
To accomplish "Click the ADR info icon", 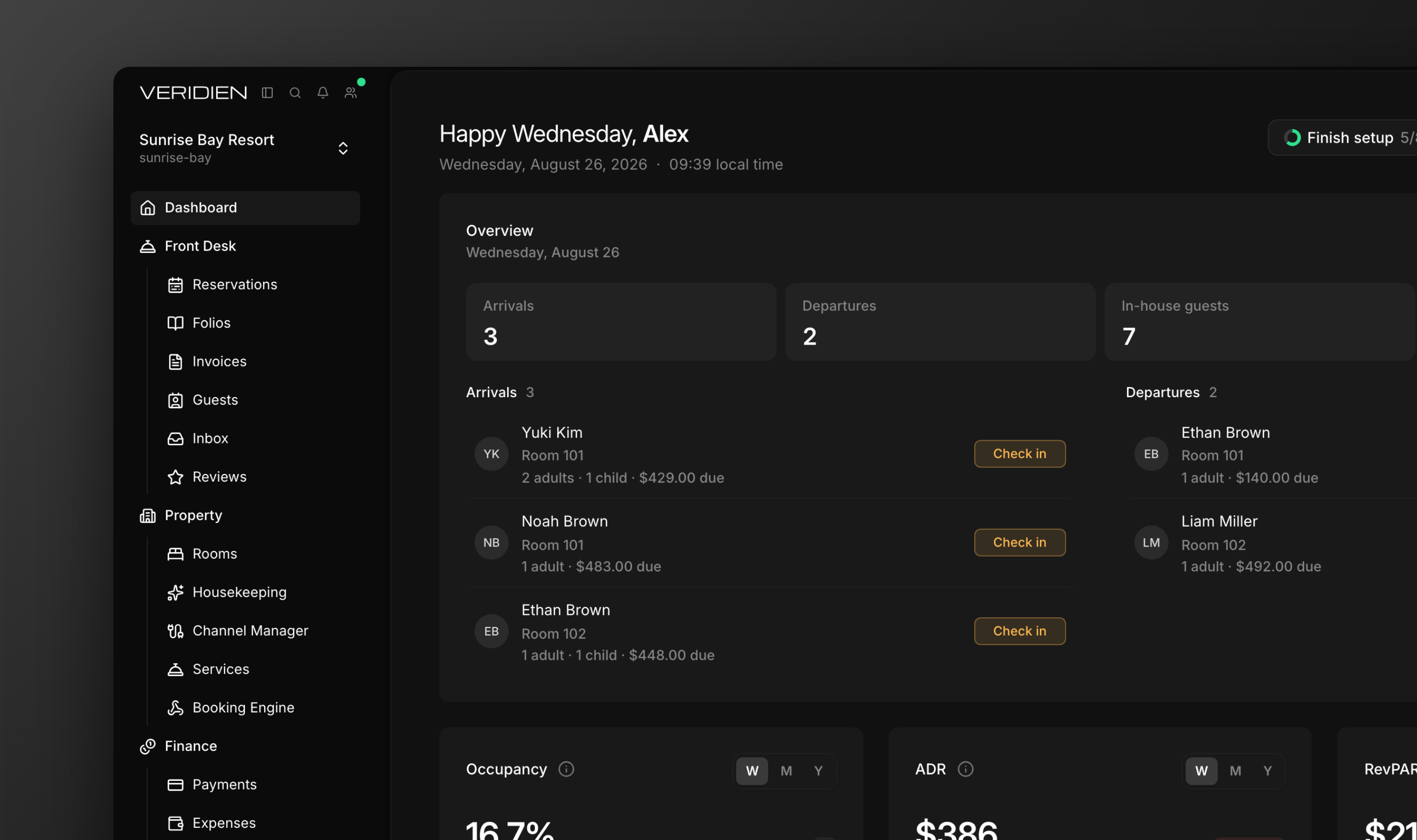I will pos(965,769).
